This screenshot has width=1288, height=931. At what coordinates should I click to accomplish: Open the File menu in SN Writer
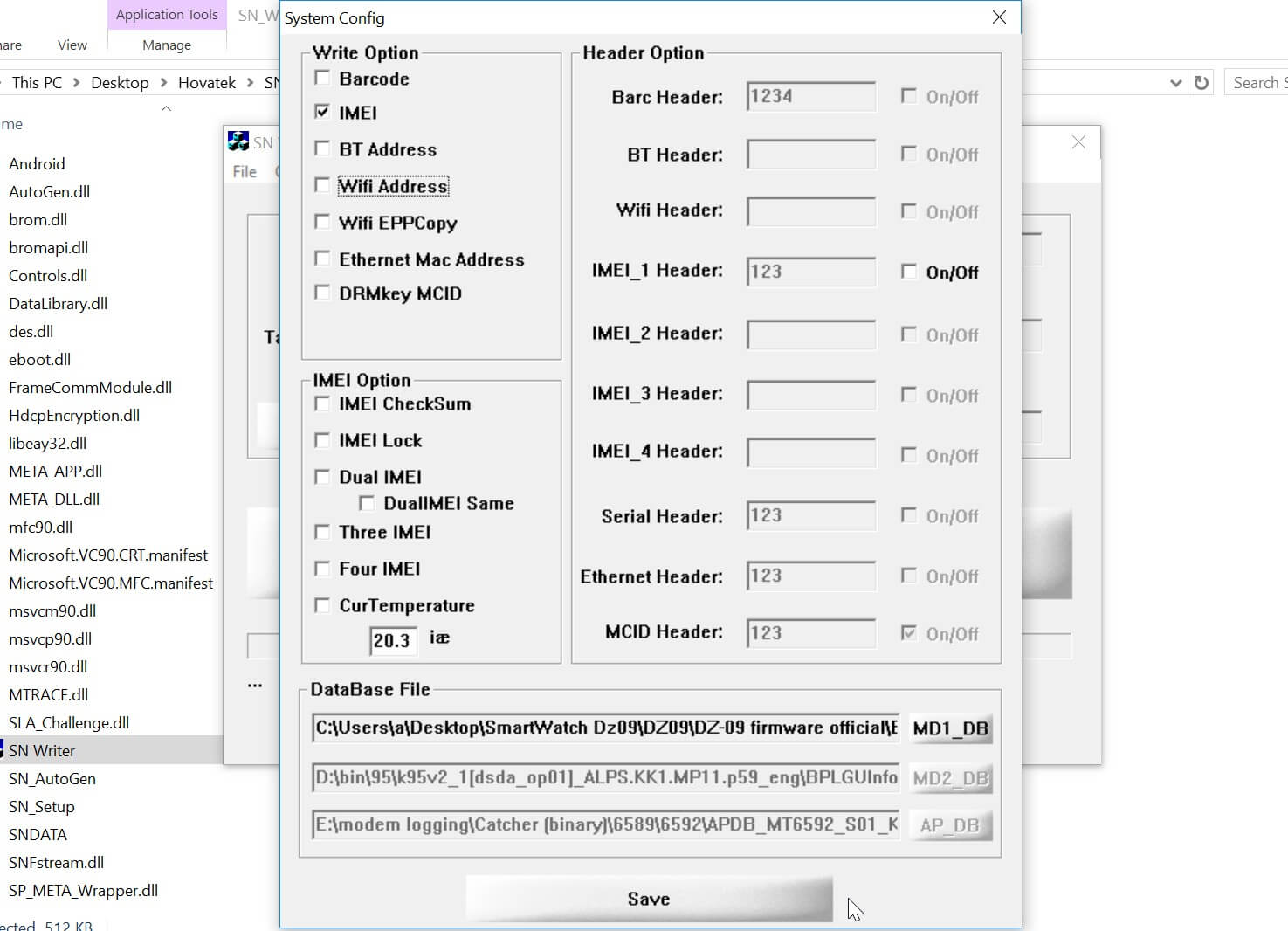[244, 171]
